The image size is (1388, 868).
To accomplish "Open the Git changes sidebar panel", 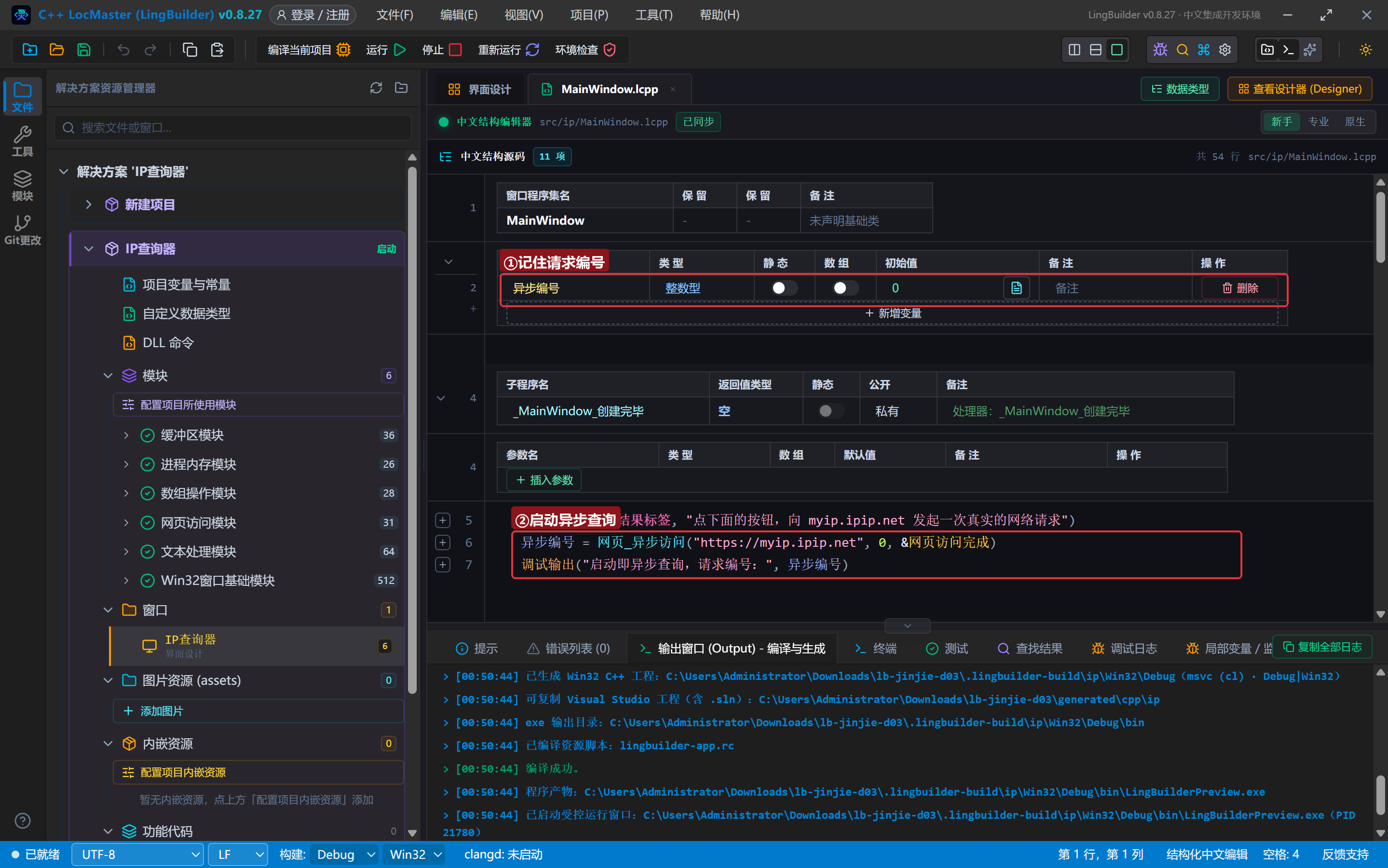I will tap(22, 230).
